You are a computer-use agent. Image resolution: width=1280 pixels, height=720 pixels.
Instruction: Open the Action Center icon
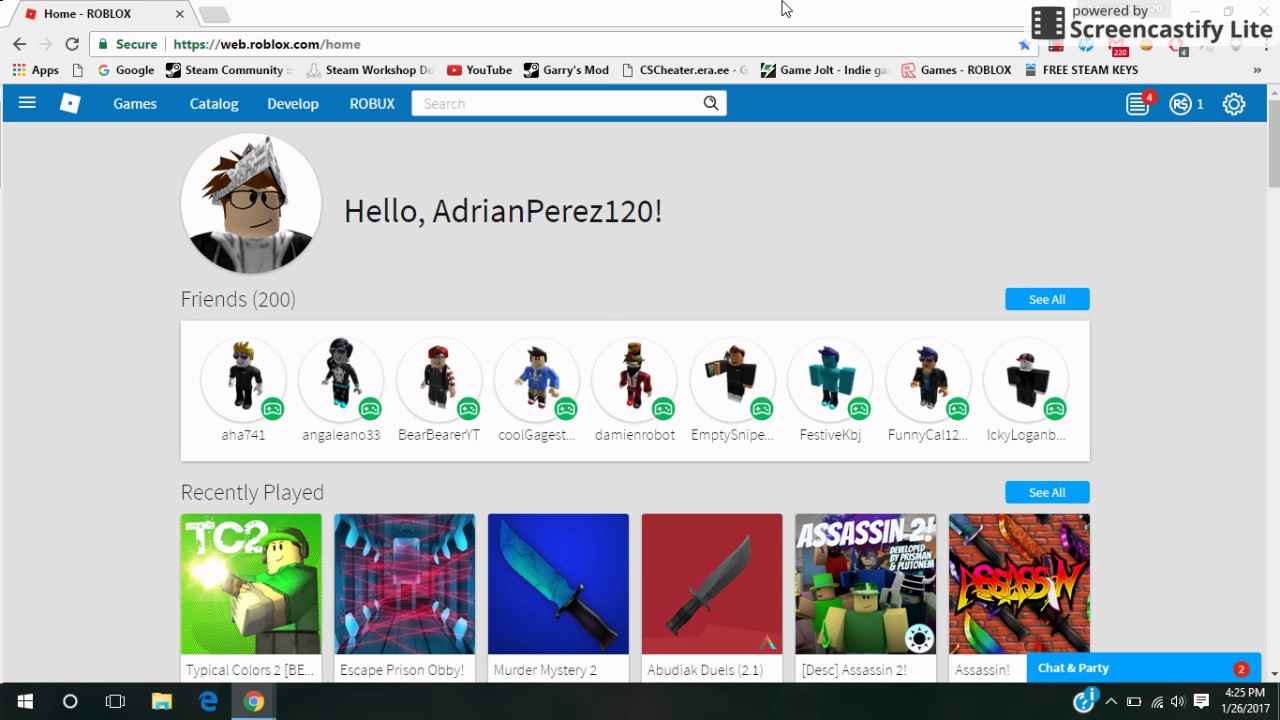(1202, 702)
